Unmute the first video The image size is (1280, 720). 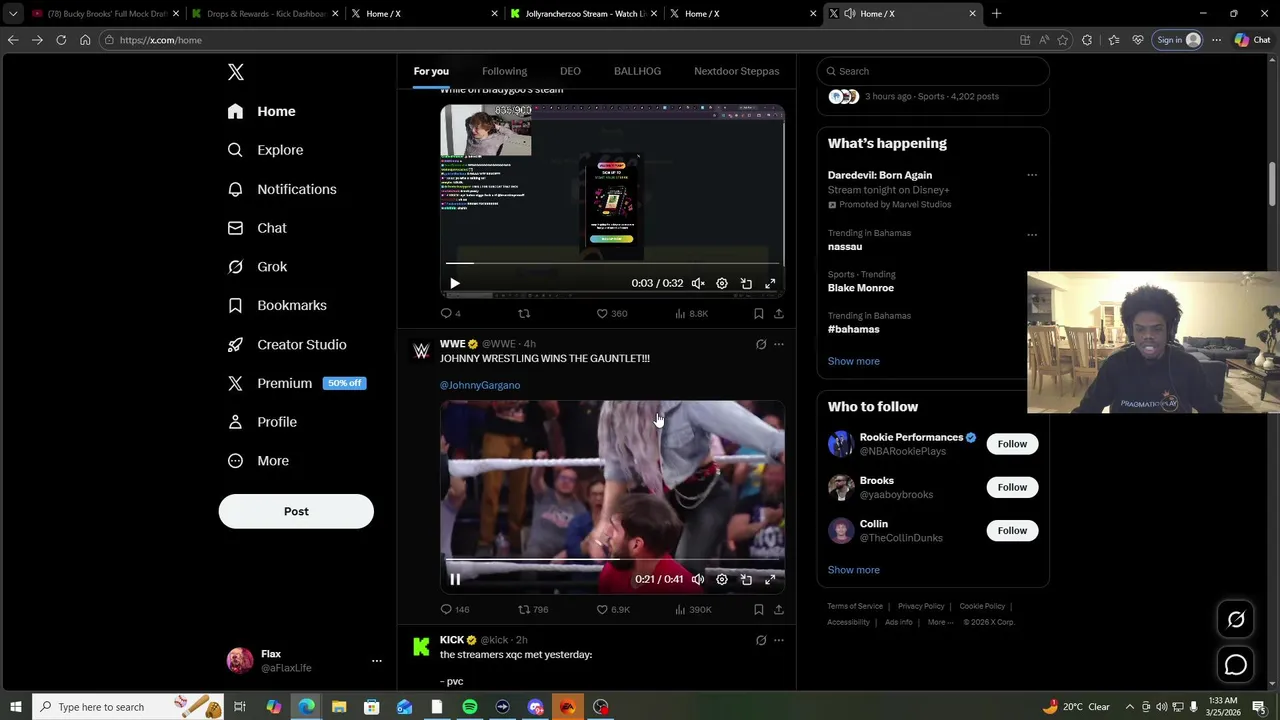[698, 284]
